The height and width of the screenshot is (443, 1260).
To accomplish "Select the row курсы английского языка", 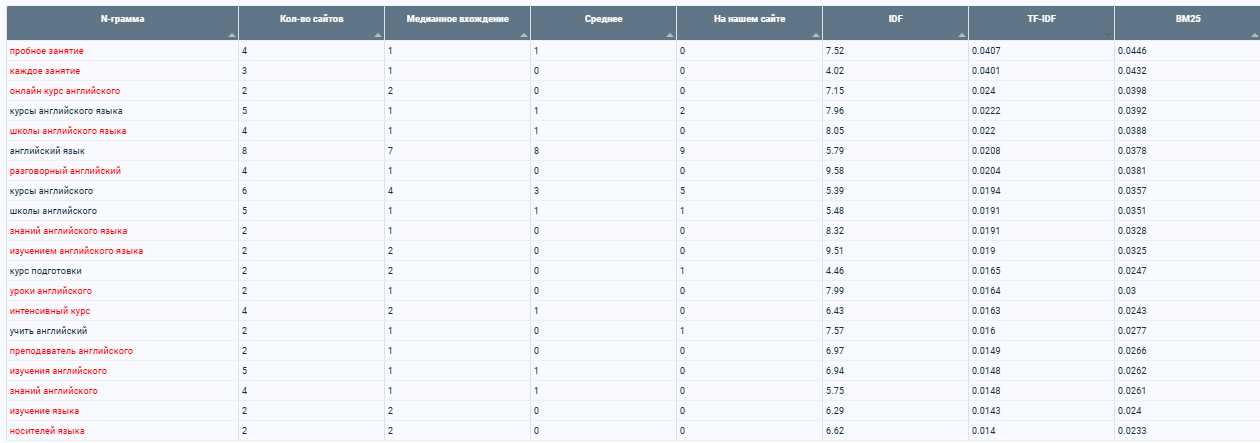I will tap(630, 110).
